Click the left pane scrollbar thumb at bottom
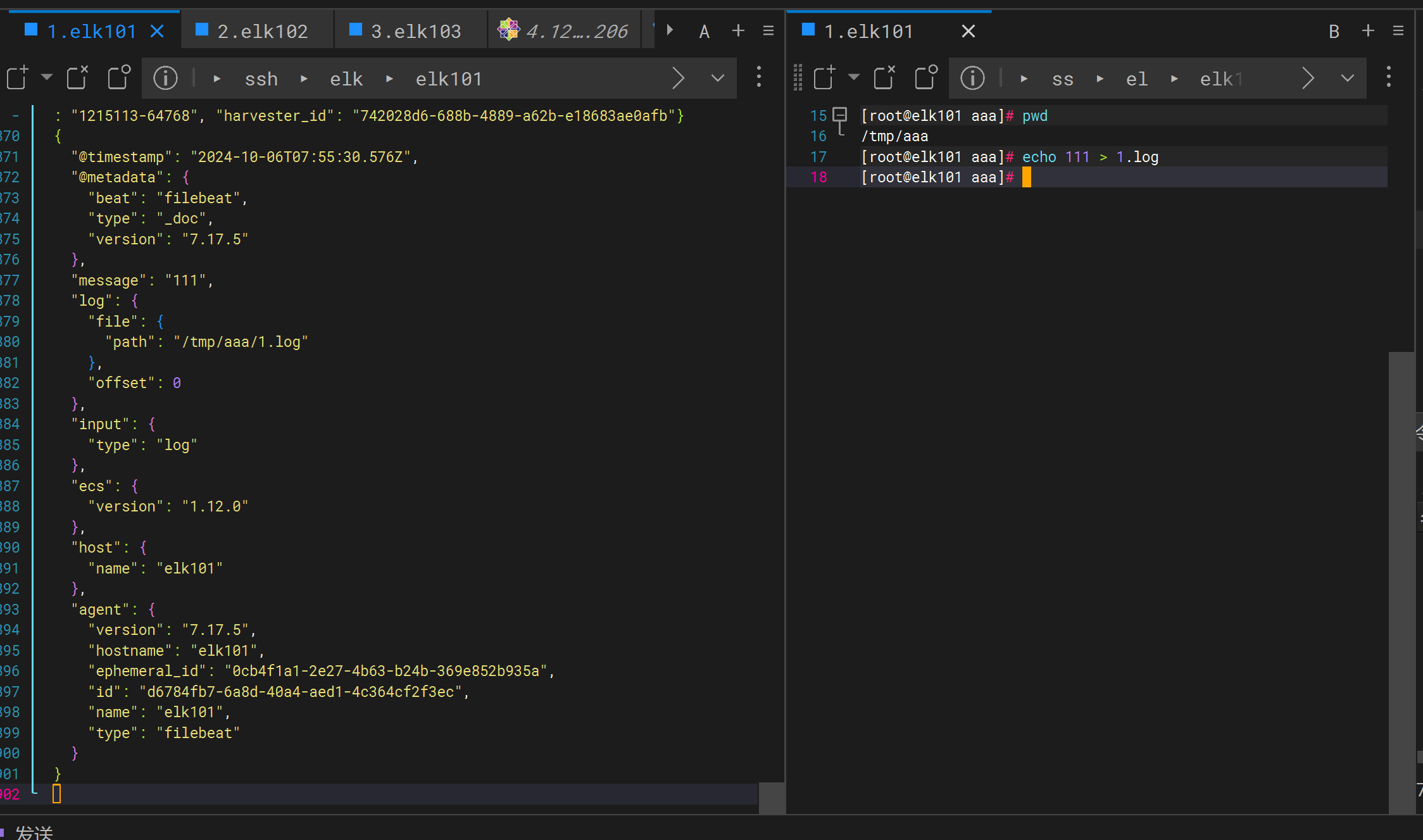Screen dimensions: 1423x840 [x=771, y=798]
